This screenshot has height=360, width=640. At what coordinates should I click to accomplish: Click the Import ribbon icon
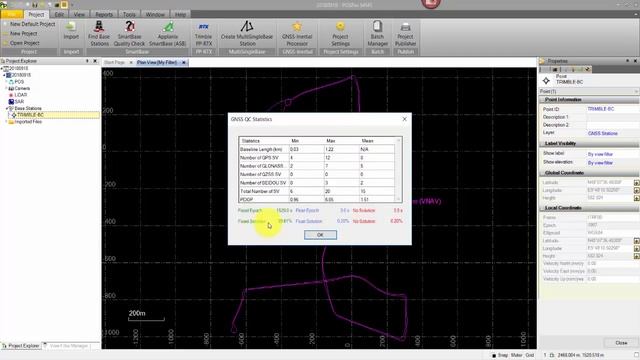click(x=71, y=31)
